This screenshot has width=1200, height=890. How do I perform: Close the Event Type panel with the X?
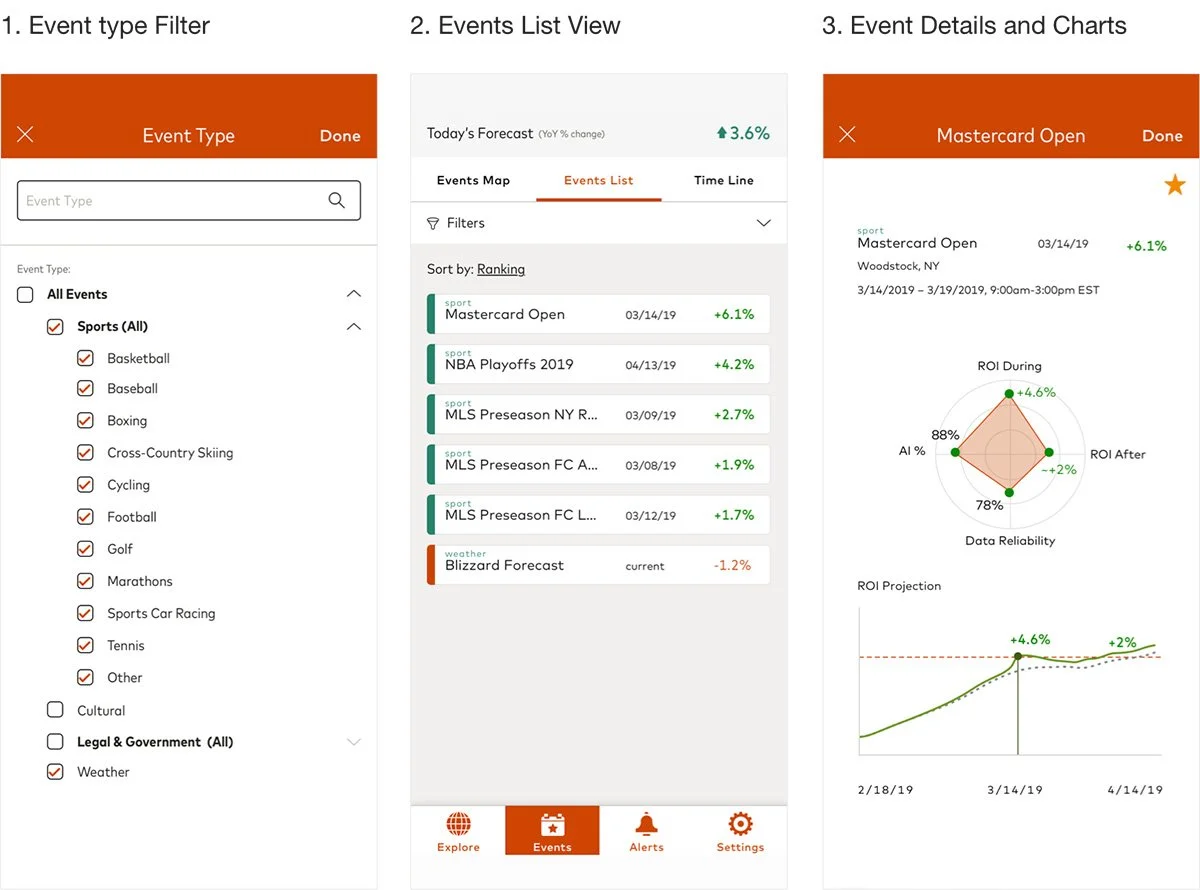(x=25, y=135)
